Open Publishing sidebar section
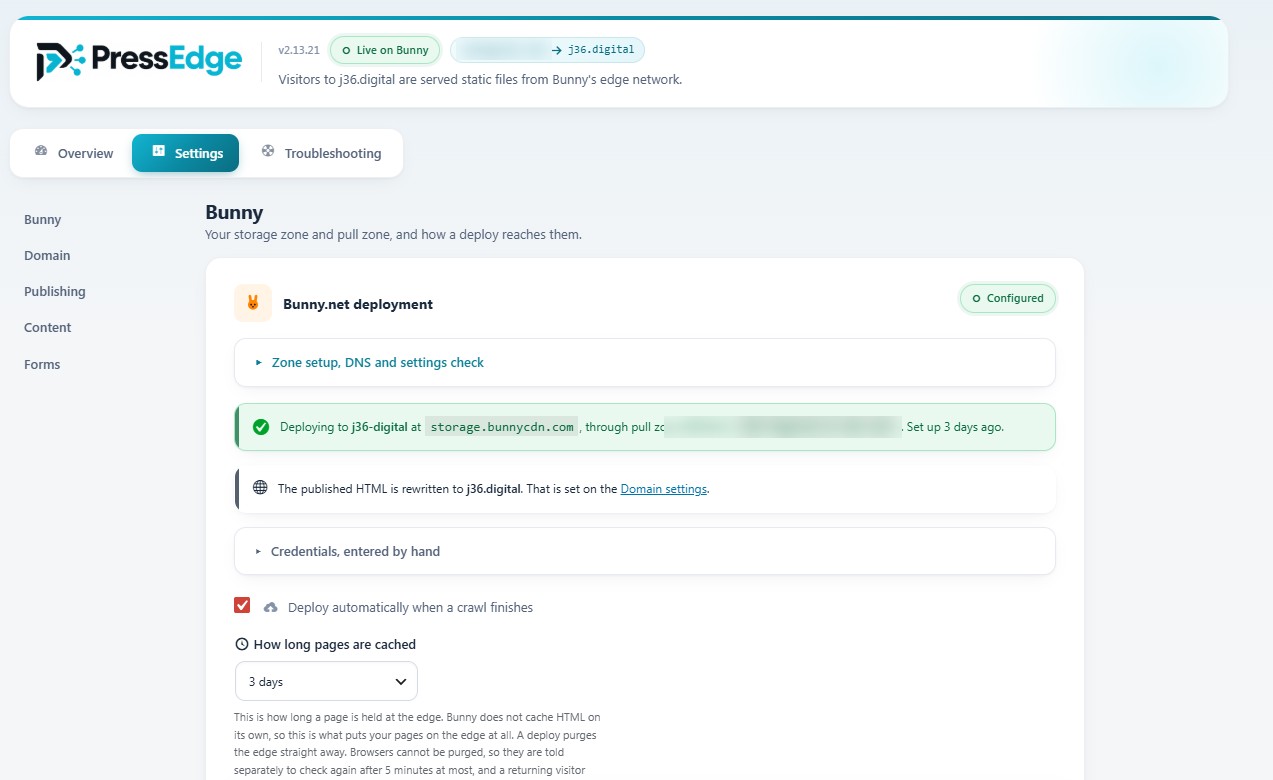This screenshot has height=780, width=1273. pos(55,291)
